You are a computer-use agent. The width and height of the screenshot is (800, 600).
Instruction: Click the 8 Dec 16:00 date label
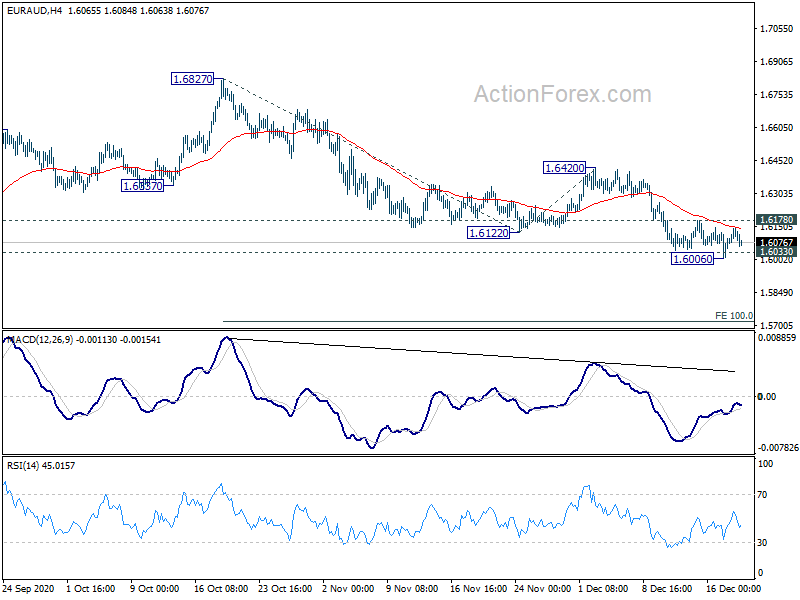tap(667, 588)
